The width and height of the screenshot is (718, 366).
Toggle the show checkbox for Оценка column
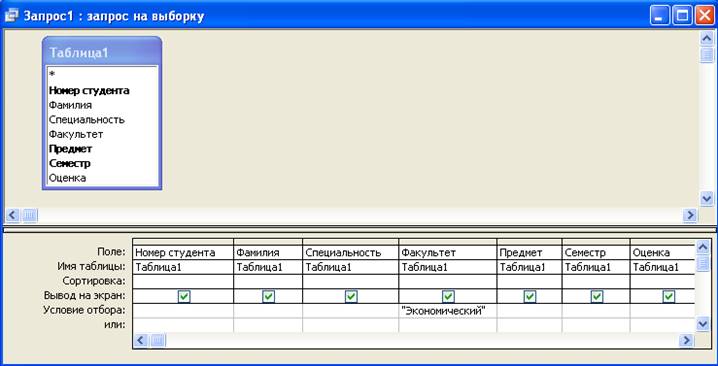coord(668,297)
